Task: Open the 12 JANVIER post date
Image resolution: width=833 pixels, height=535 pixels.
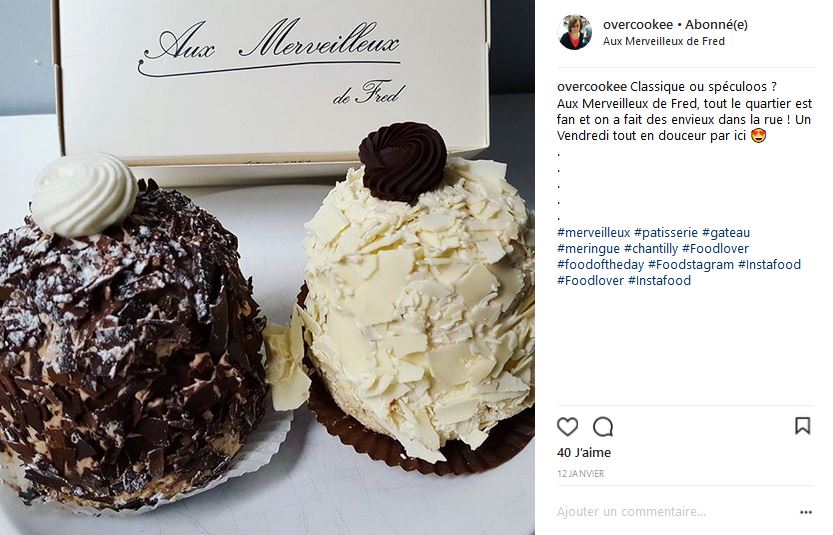Action: 580,473
